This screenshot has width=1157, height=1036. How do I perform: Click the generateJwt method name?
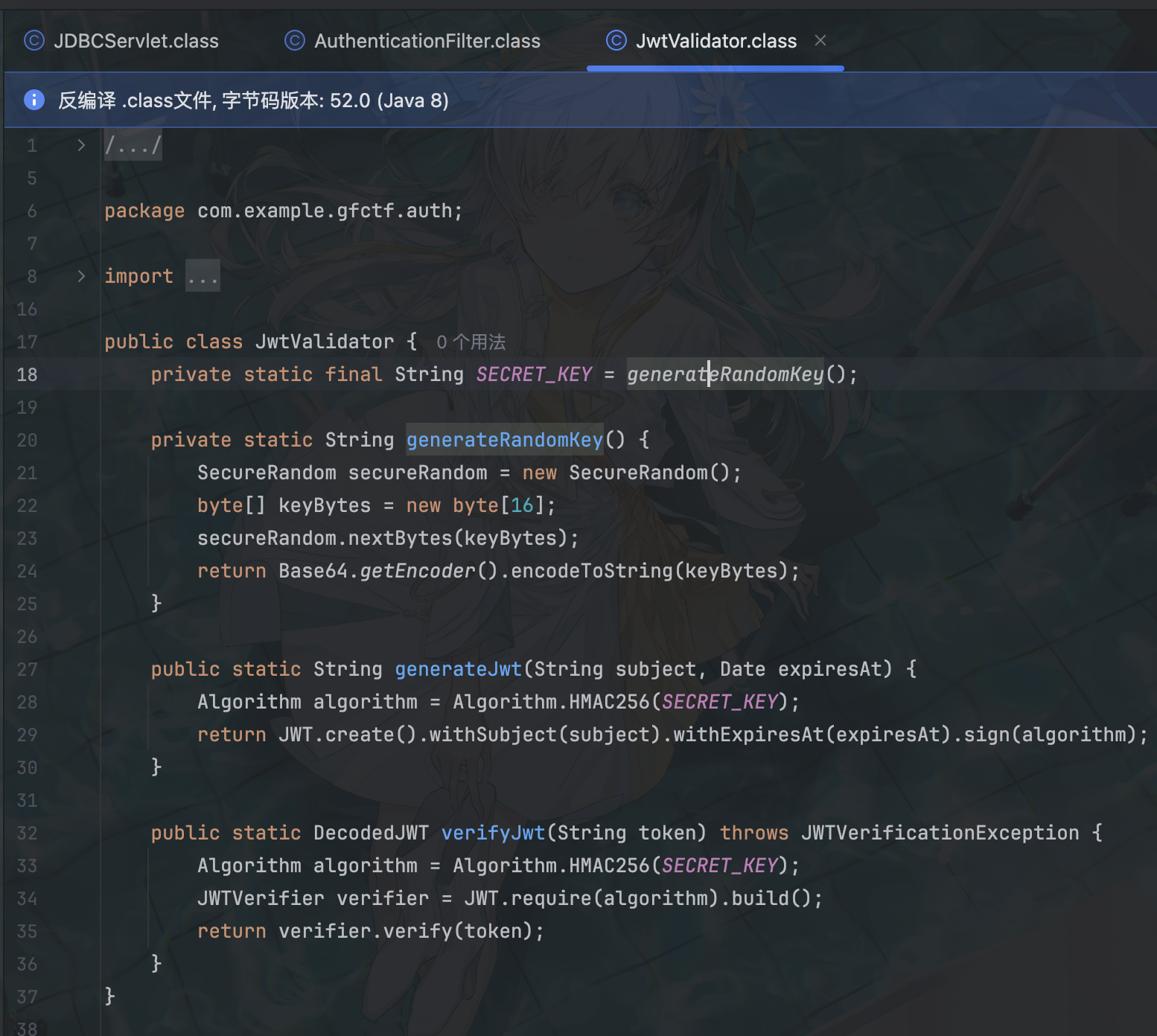pyautogui.click(x=458, y=669)
